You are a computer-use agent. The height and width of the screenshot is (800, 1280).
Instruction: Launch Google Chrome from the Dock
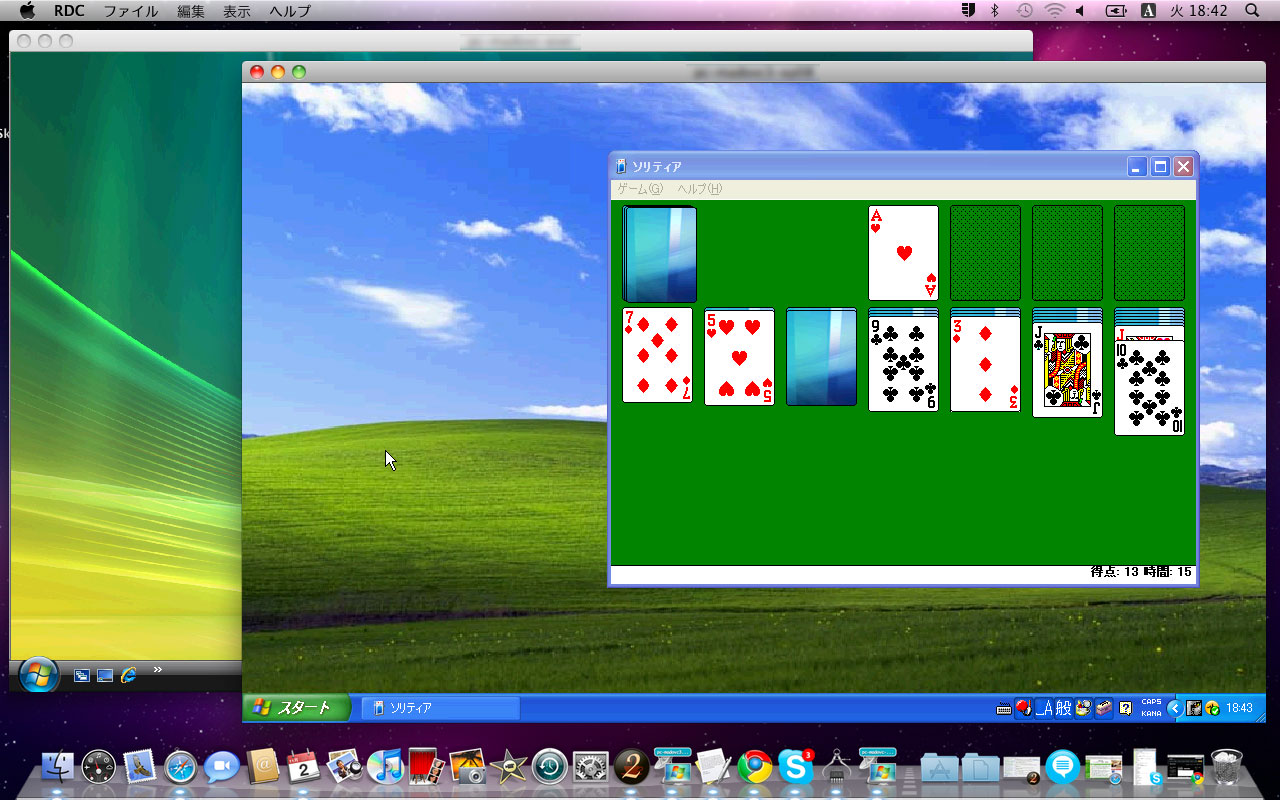click(755, 767)
